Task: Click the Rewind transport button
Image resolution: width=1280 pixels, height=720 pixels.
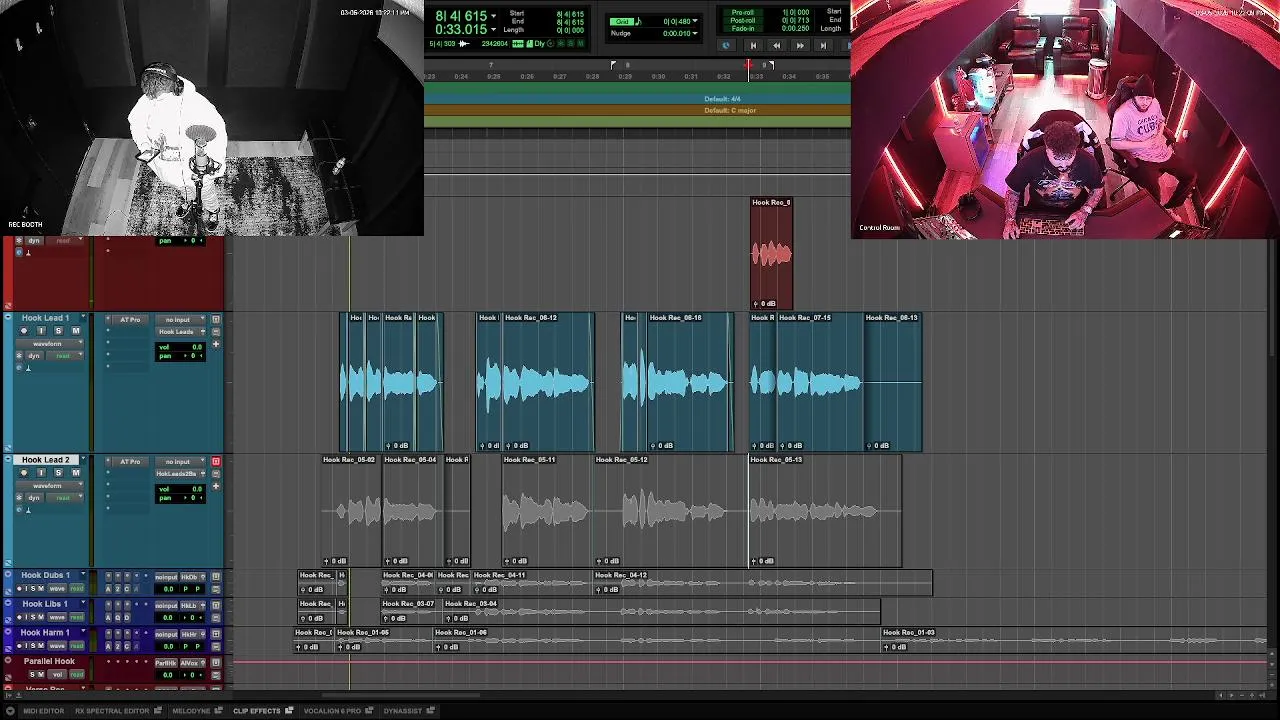Action: (x=776, y=45)
